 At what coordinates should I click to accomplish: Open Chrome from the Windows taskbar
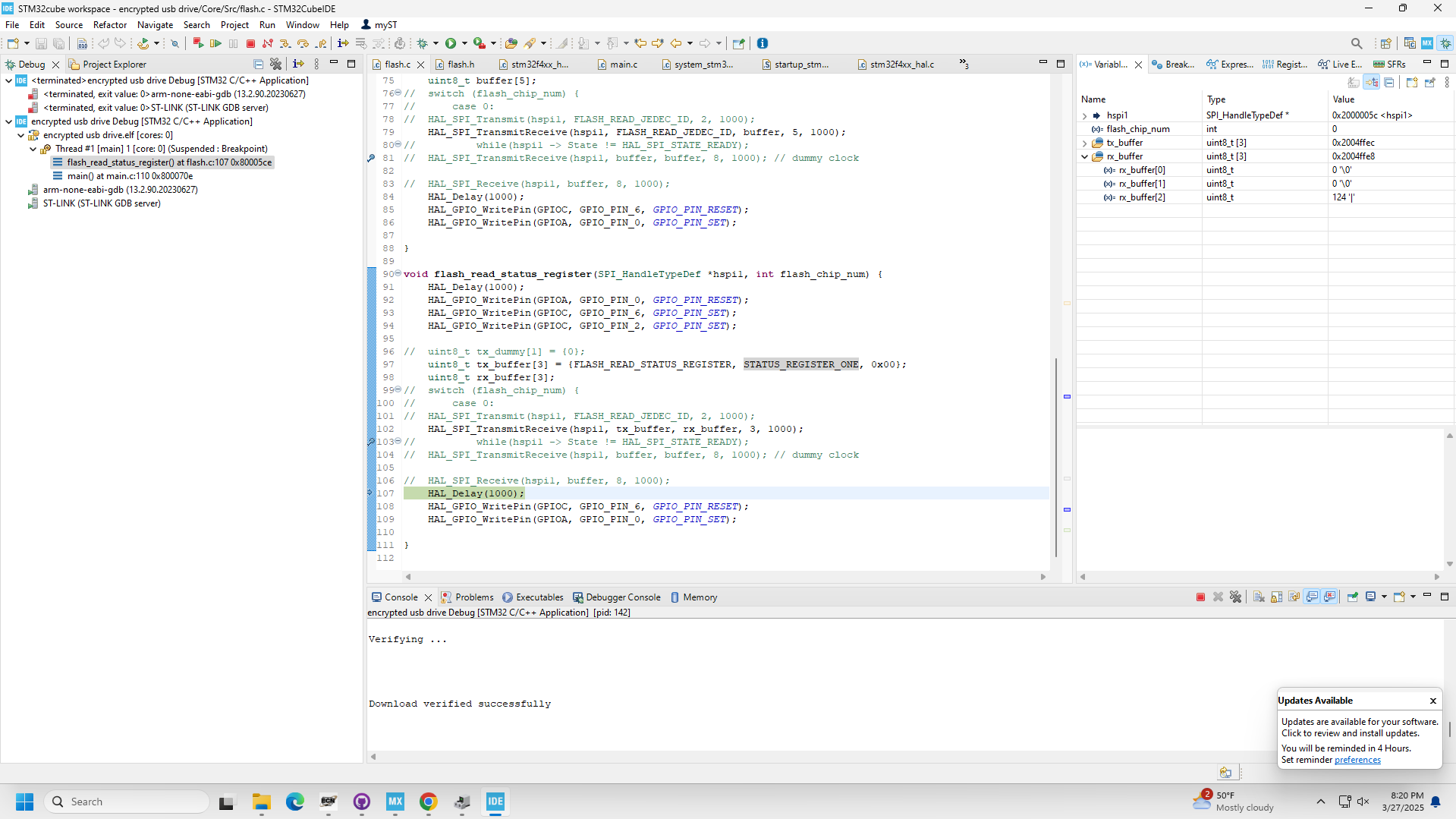click(429, 802)
